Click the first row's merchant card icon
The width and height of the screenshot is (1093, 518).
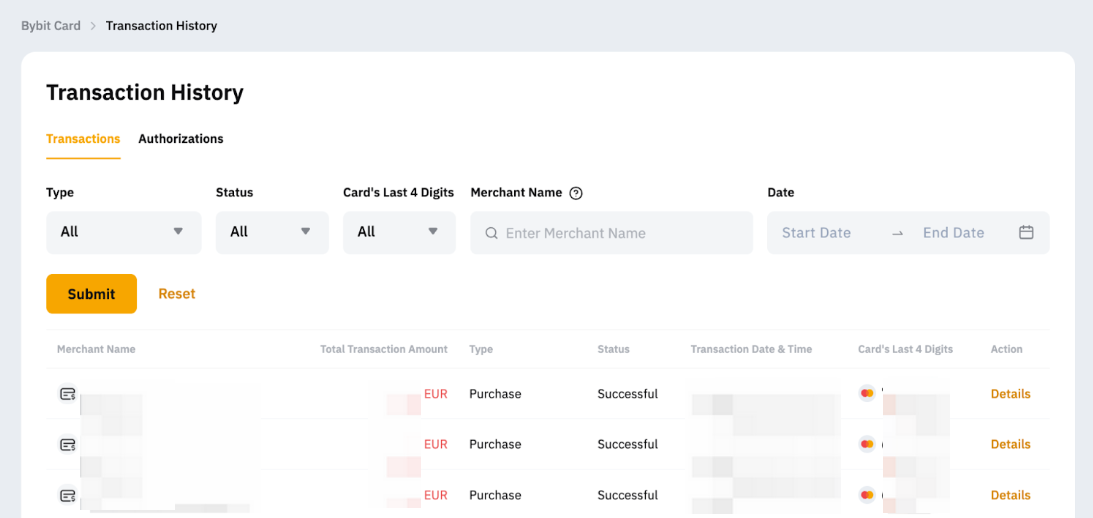coord(67,394)
